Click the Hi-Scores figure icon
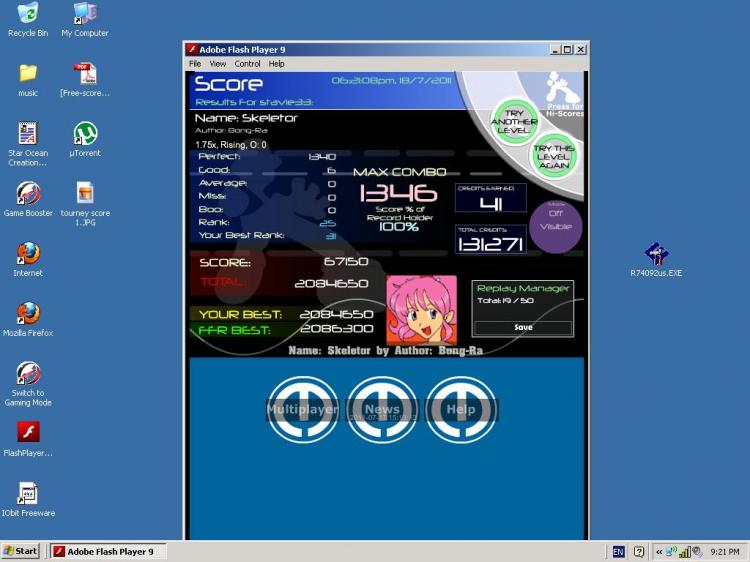The image size is (750, 562). tap(564, 93)
